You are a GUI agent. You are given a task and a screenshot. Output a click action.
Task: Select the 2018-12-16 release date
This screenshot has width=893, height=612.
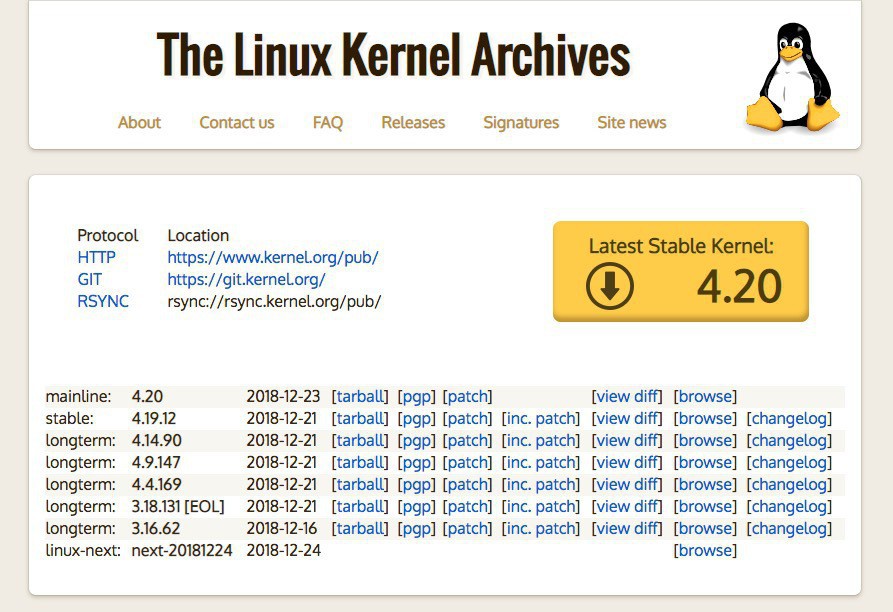(x=282, y=528)
